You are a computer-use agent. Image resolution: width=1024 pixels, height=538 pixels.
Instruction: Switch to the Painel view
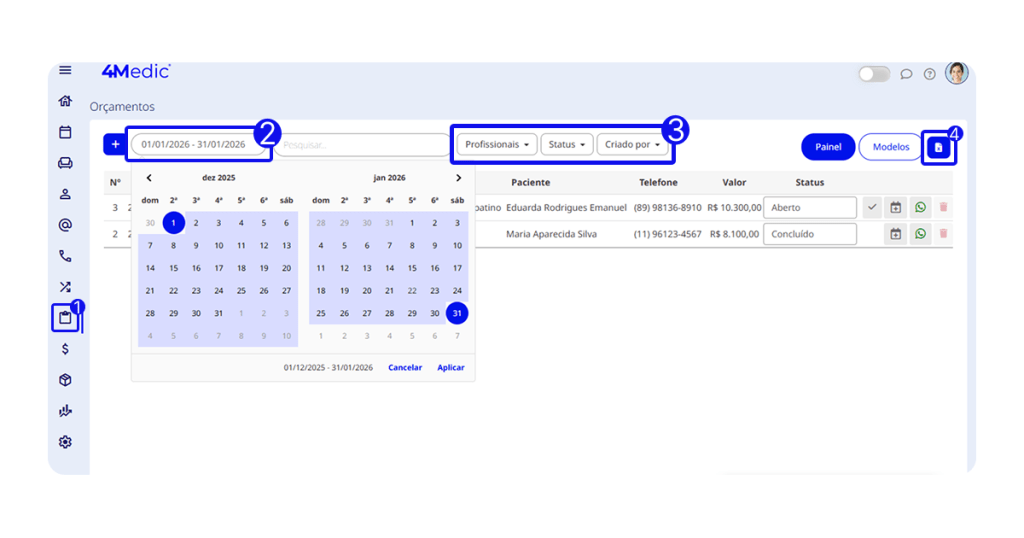tap(827, 147)
